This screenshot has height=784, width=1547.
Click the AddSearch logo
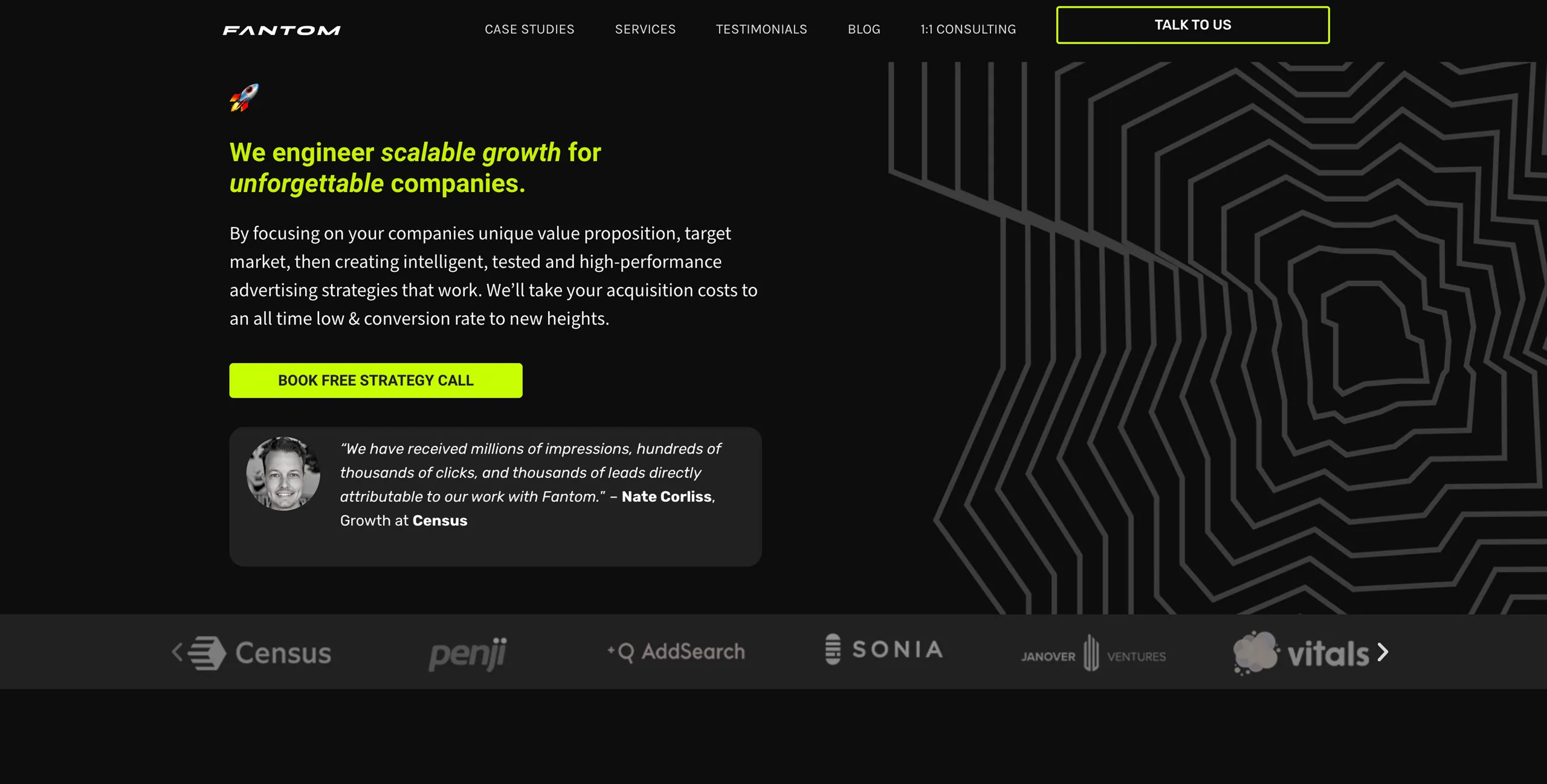click(x=676, y=652)
